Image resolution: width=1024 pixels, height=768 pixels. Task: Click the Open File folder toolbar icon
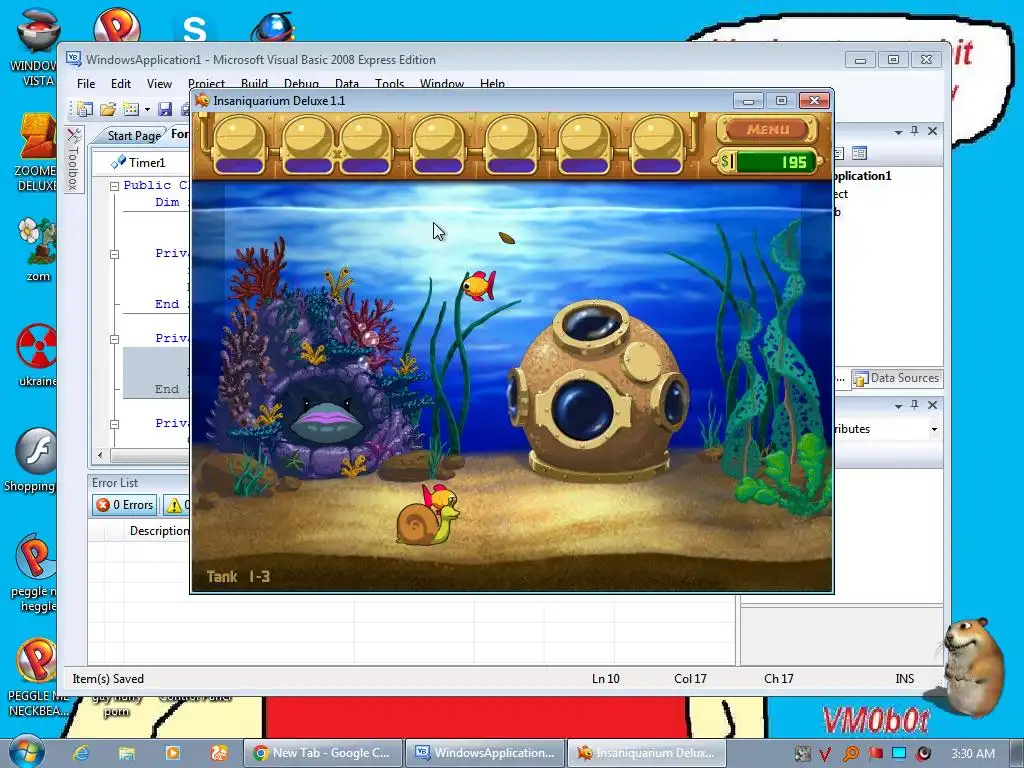click(x=108, y=109)
